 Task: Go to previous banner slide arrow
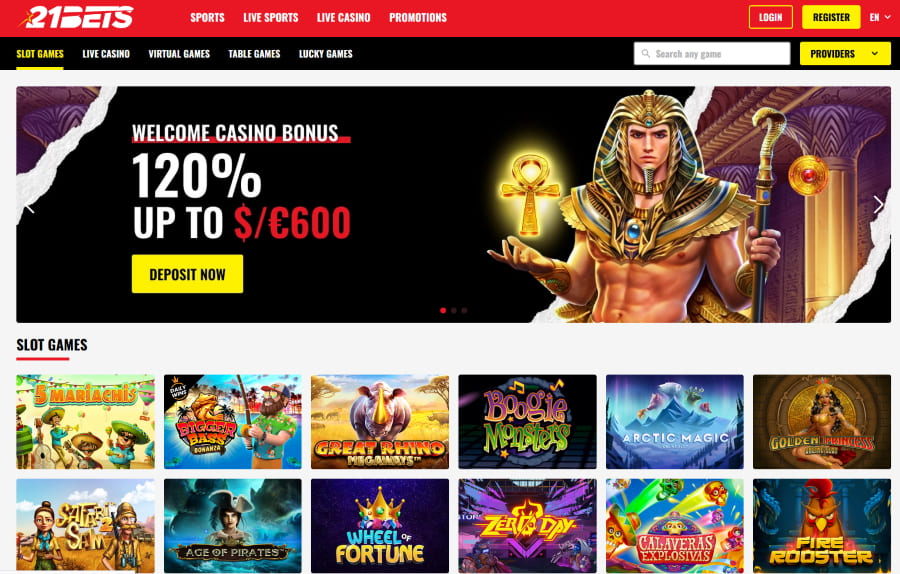(30, 205)
